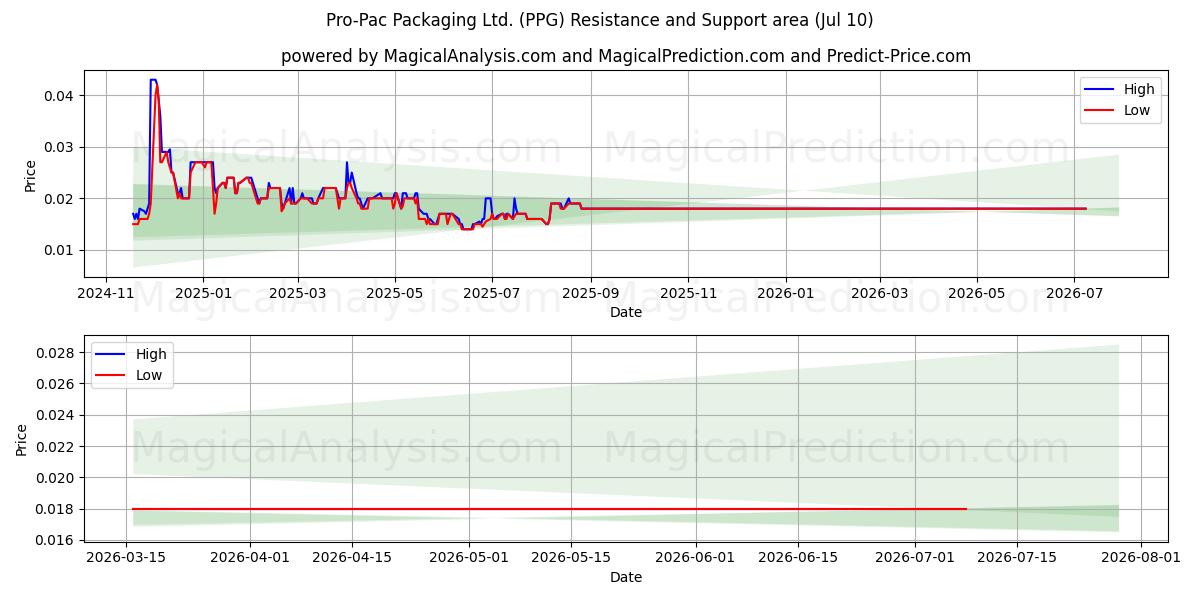Click the '2025-05' x-axis label
Screen dimensions: 1200x600
395,295
